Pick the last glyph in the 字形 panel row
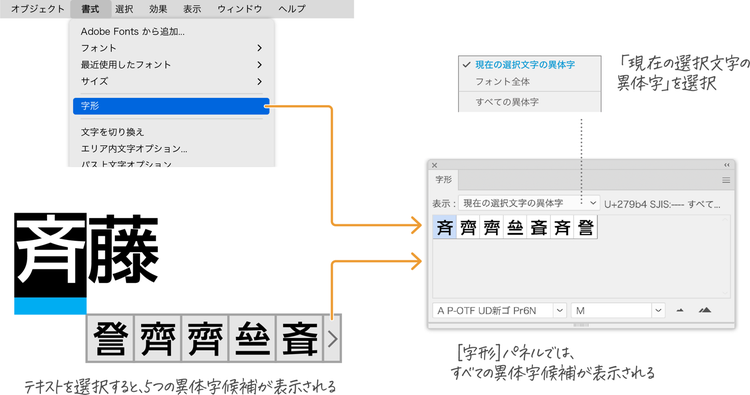 (585, 227)
